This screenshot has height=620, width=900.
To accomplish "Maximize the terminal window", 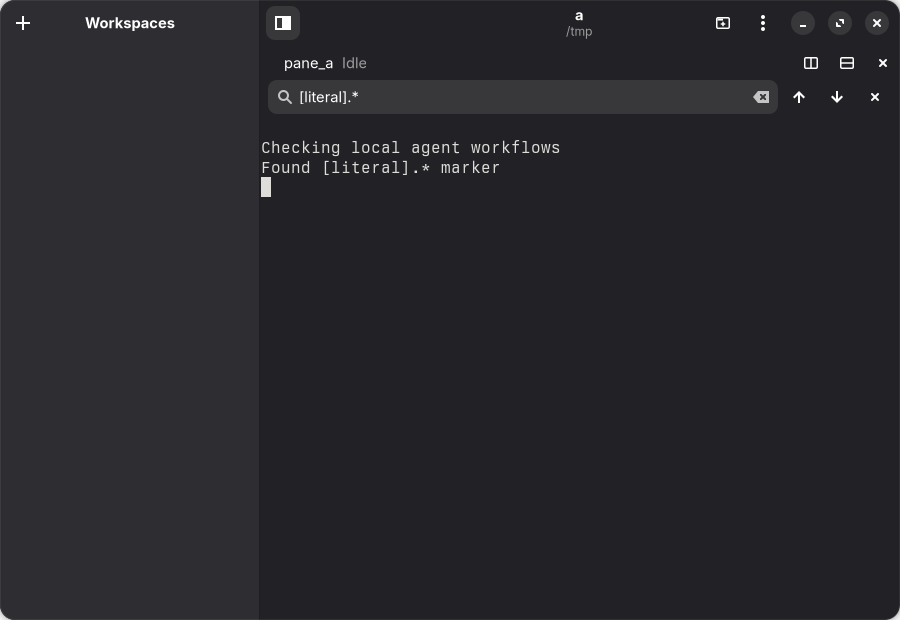I will [840, 23].
